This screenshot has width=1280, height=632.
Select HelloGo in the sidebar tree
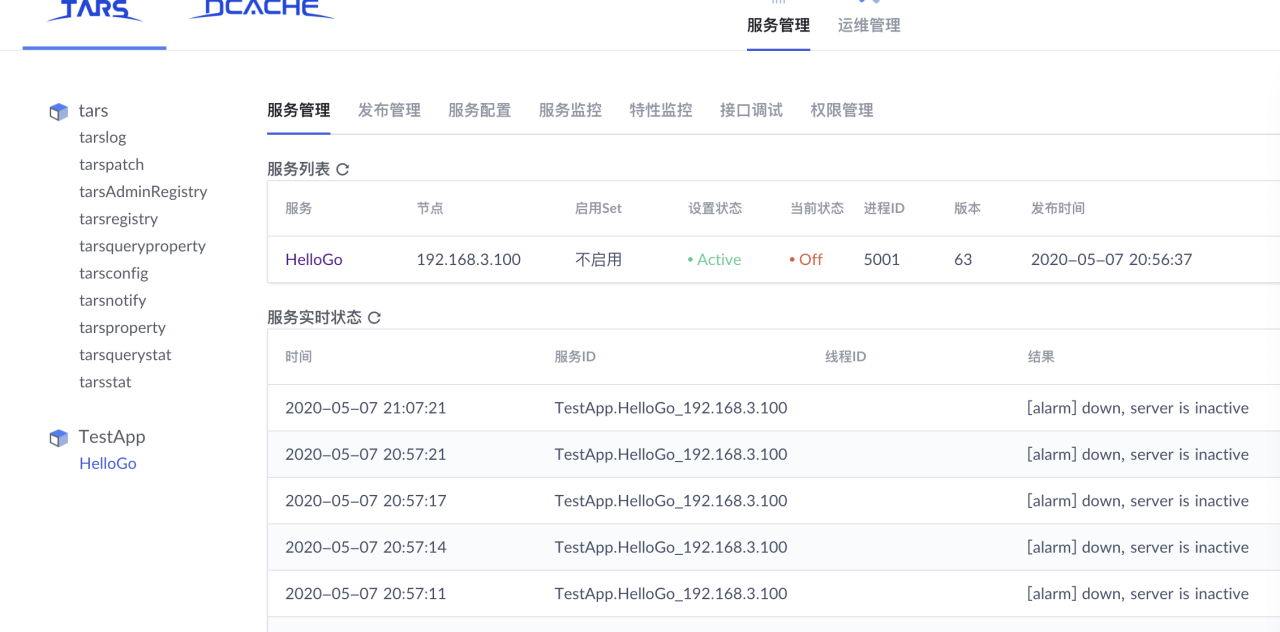(x=108, y=464)
